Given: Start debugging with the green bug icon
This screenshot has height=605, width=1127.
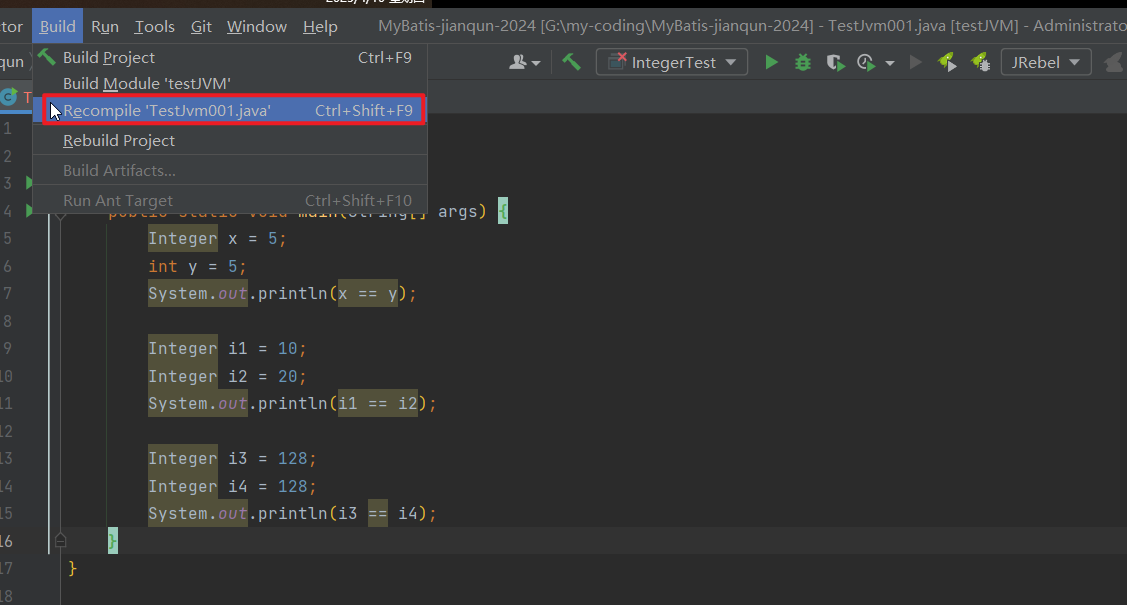Looking at the screenshot, I should coord(803,63).
